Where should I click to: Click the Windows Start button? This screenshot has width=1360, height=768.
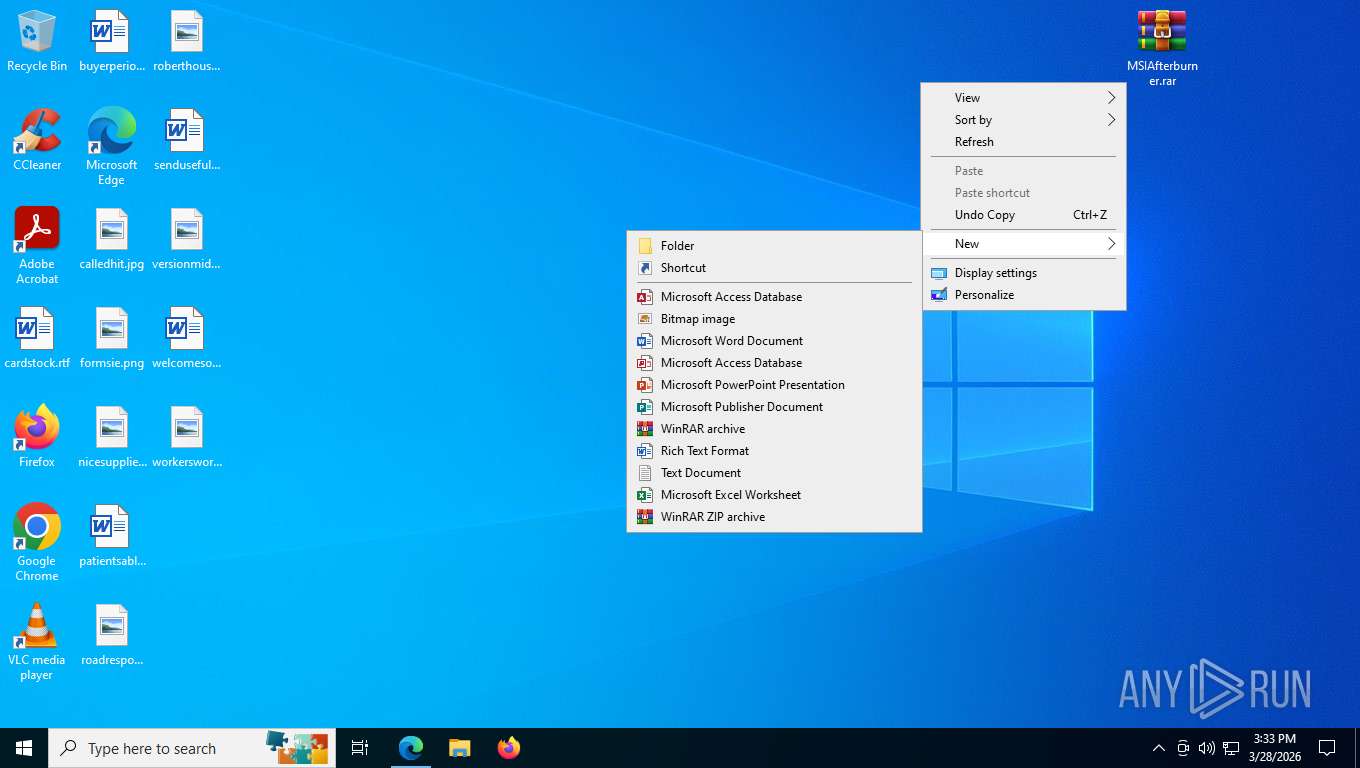point(24,748)
